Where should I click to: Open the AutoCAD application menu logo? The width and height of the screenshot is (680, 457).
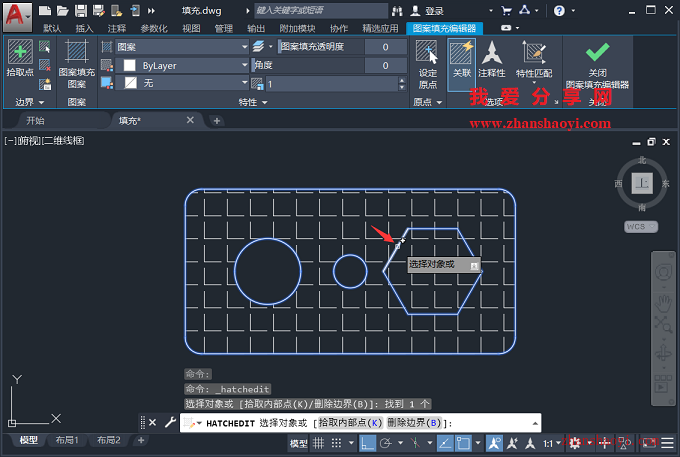(x=17, y=17)
